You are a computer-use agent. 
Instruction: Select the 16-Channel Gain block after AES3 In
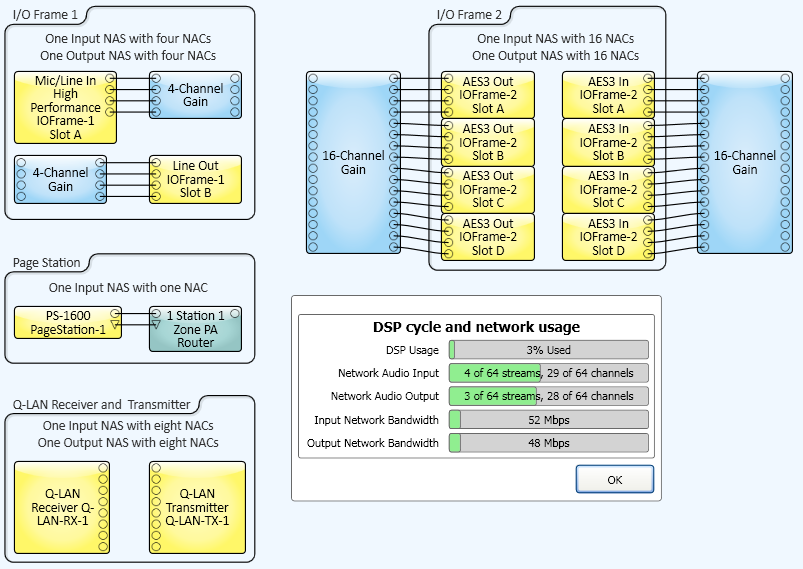pyautogui.click(x=745, y=162)
